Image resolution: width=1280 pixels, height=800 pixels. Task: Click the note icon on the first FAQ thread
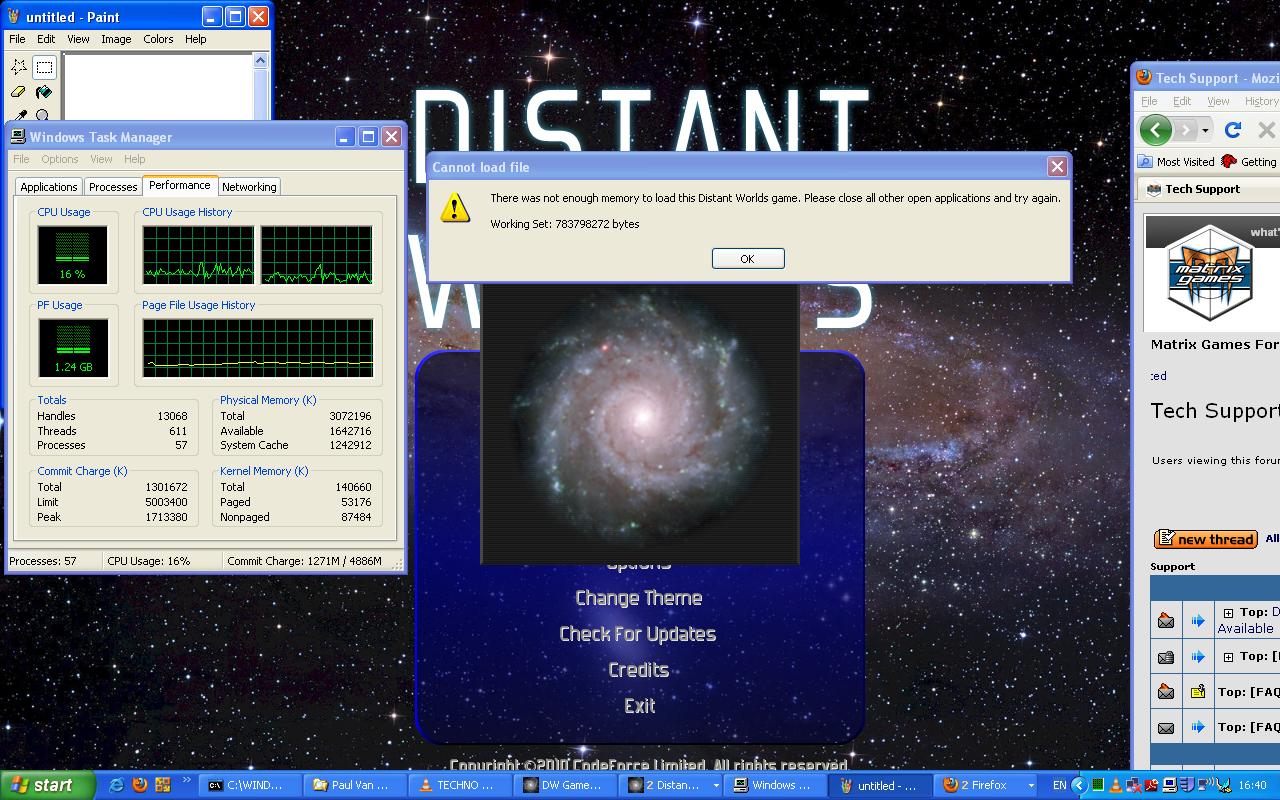tap(1198, 692)
